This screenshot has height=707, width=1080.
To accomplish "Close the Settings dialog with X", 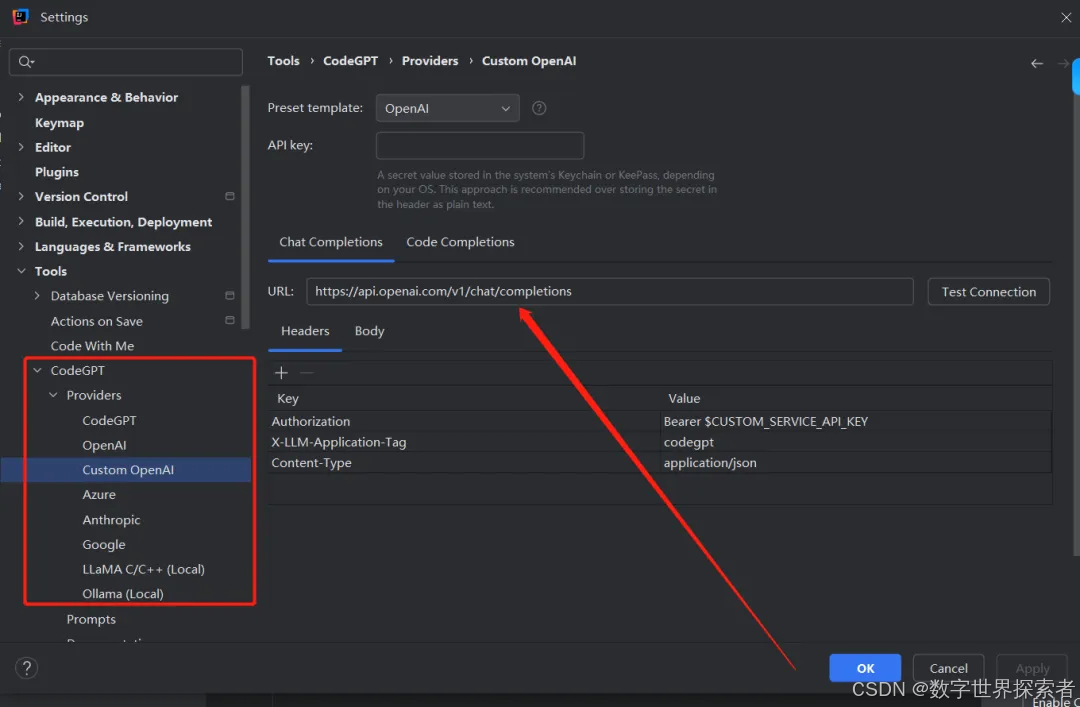I will click(1066, 17).
